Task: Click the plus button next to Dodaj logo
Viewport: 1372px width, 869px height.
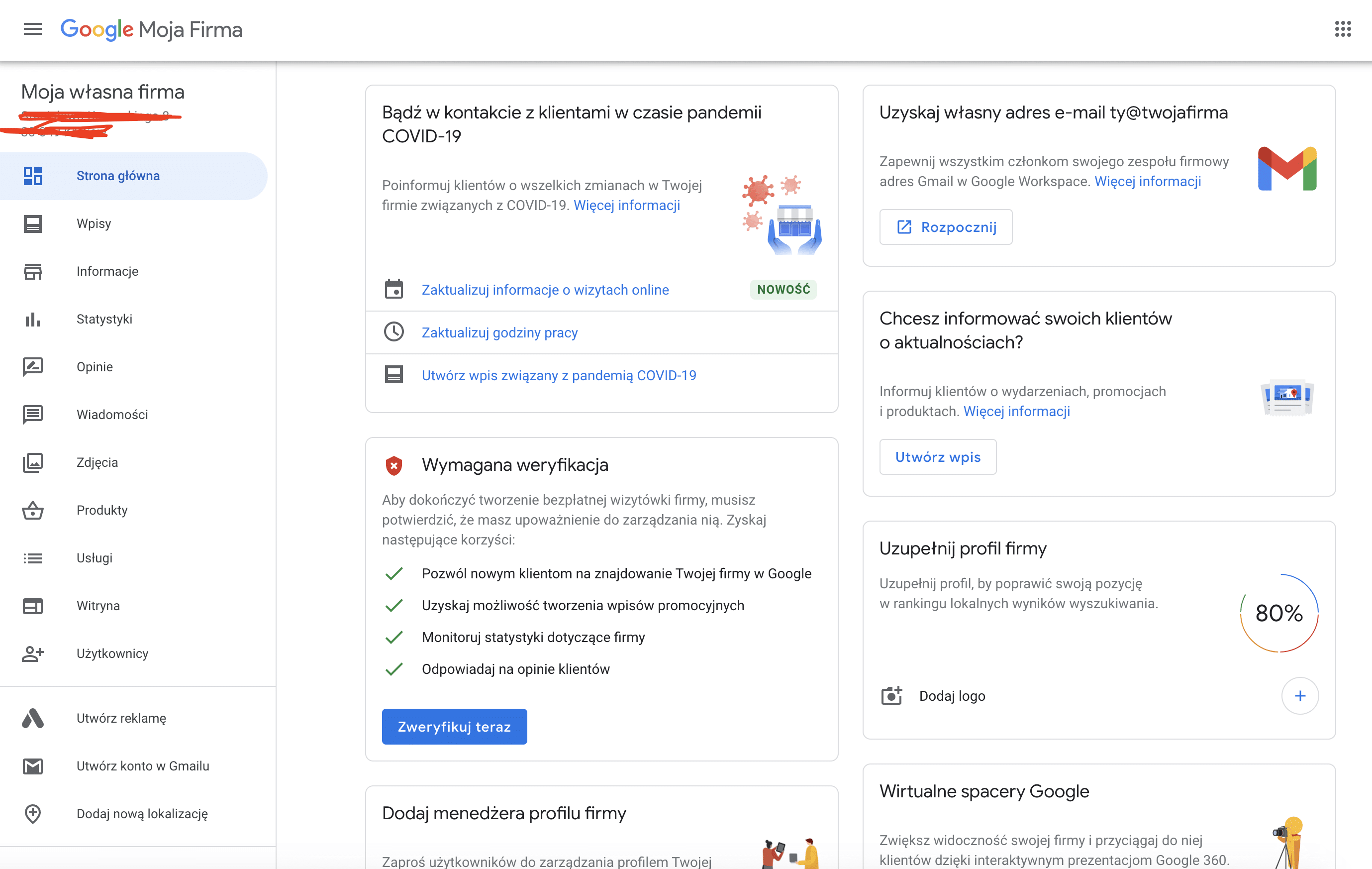Action: [1300, 695]
